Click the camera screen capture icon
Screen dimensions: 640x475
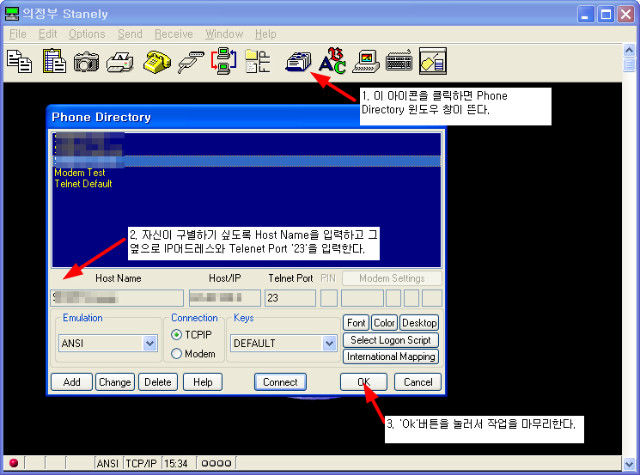pos(86,62)
